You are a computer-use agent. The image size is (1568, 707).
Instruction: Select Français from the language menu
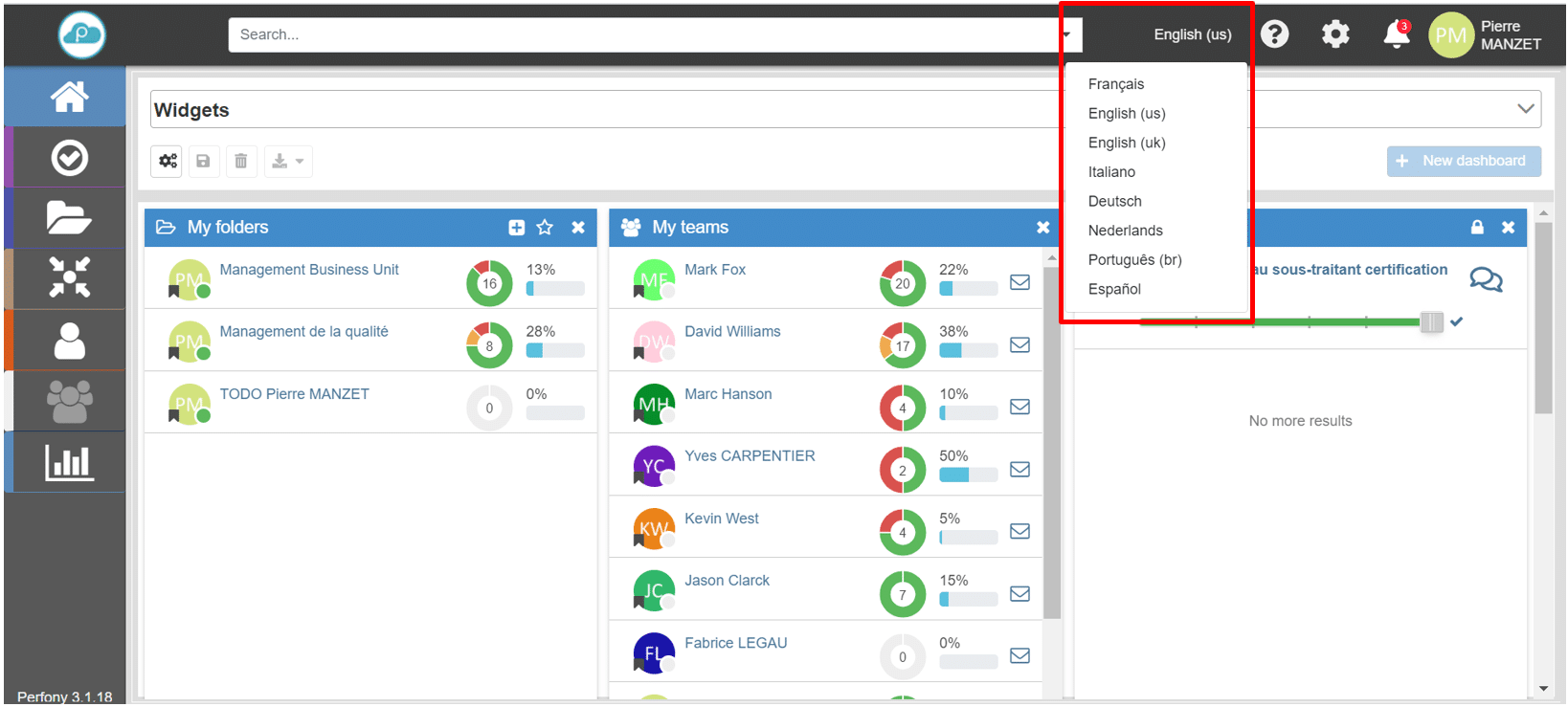(1116, 84)
